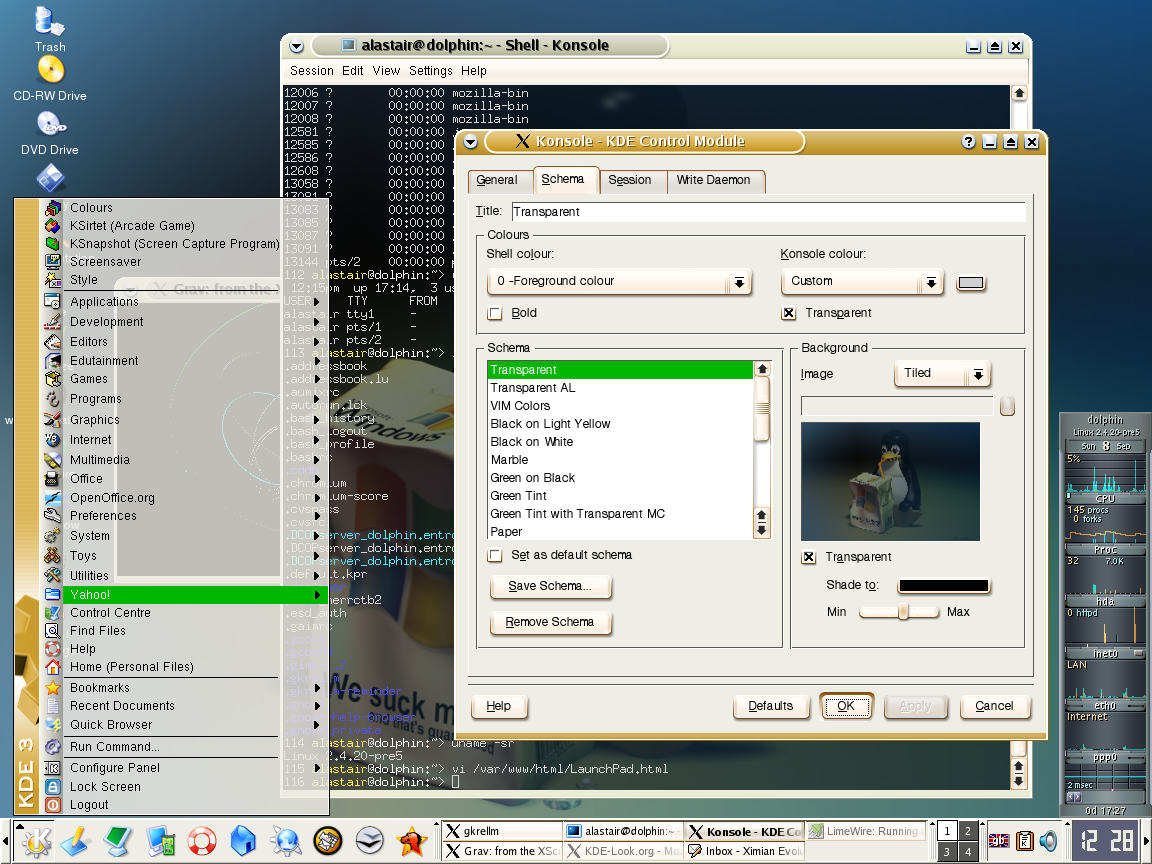The width and height of the screenshot is (1152, 864).
Task: Click the background image file browse button
Action: click(x=1007, y=406)
